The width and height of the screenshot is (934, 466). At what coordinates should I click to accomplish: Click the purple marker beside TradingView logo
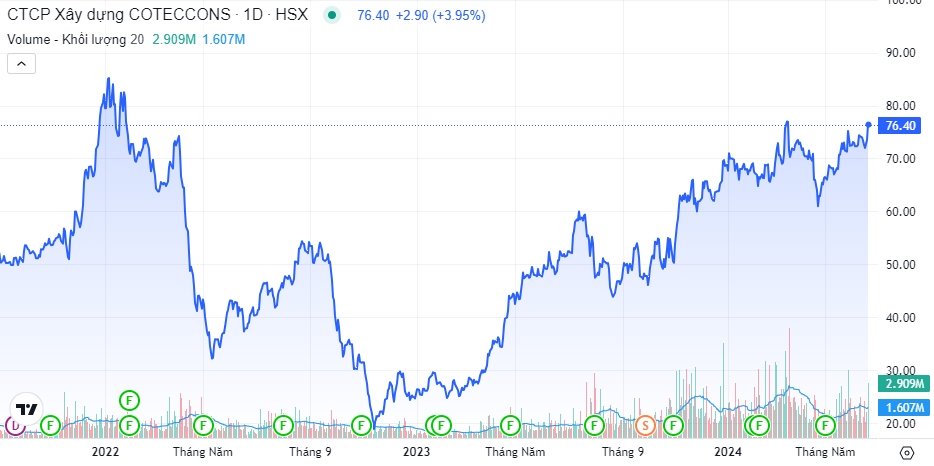pyautogui.click(x=14, y=426)
